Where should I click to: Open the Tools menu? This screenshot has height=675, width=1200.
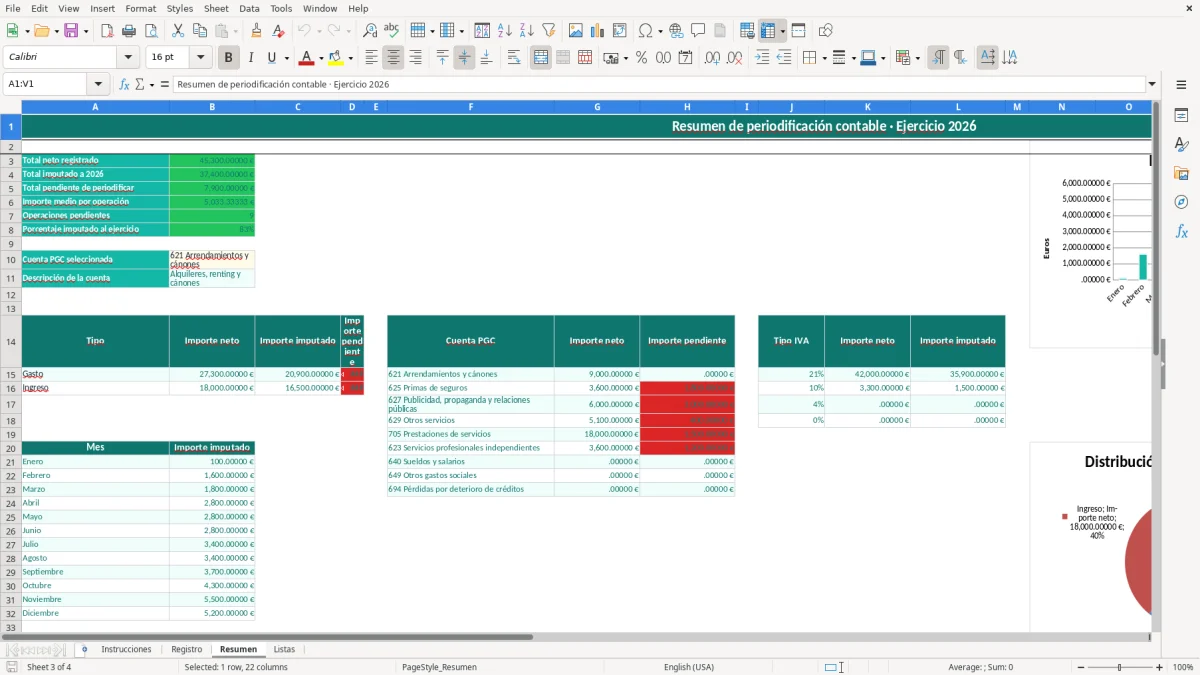click(281, 8)
